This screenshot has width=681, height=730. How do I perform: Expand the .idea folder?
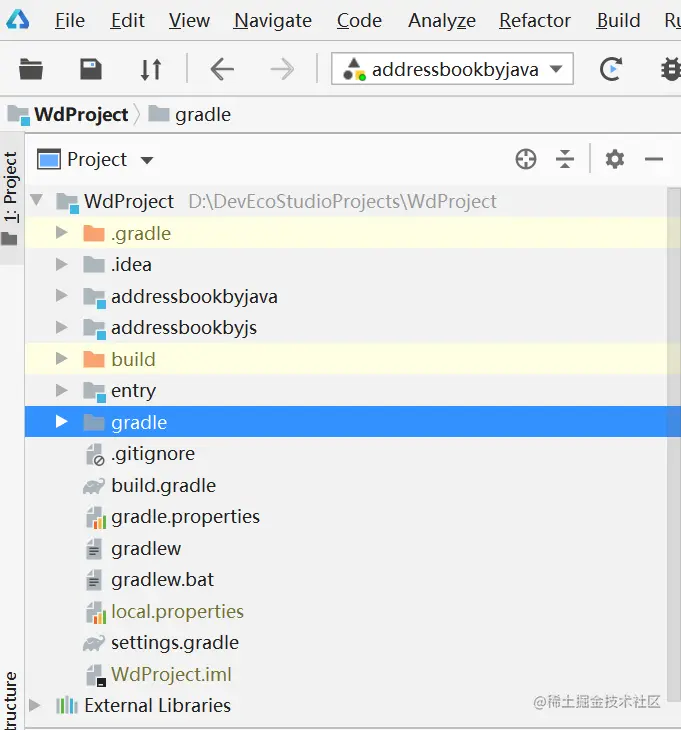click(x=61, y=264)
